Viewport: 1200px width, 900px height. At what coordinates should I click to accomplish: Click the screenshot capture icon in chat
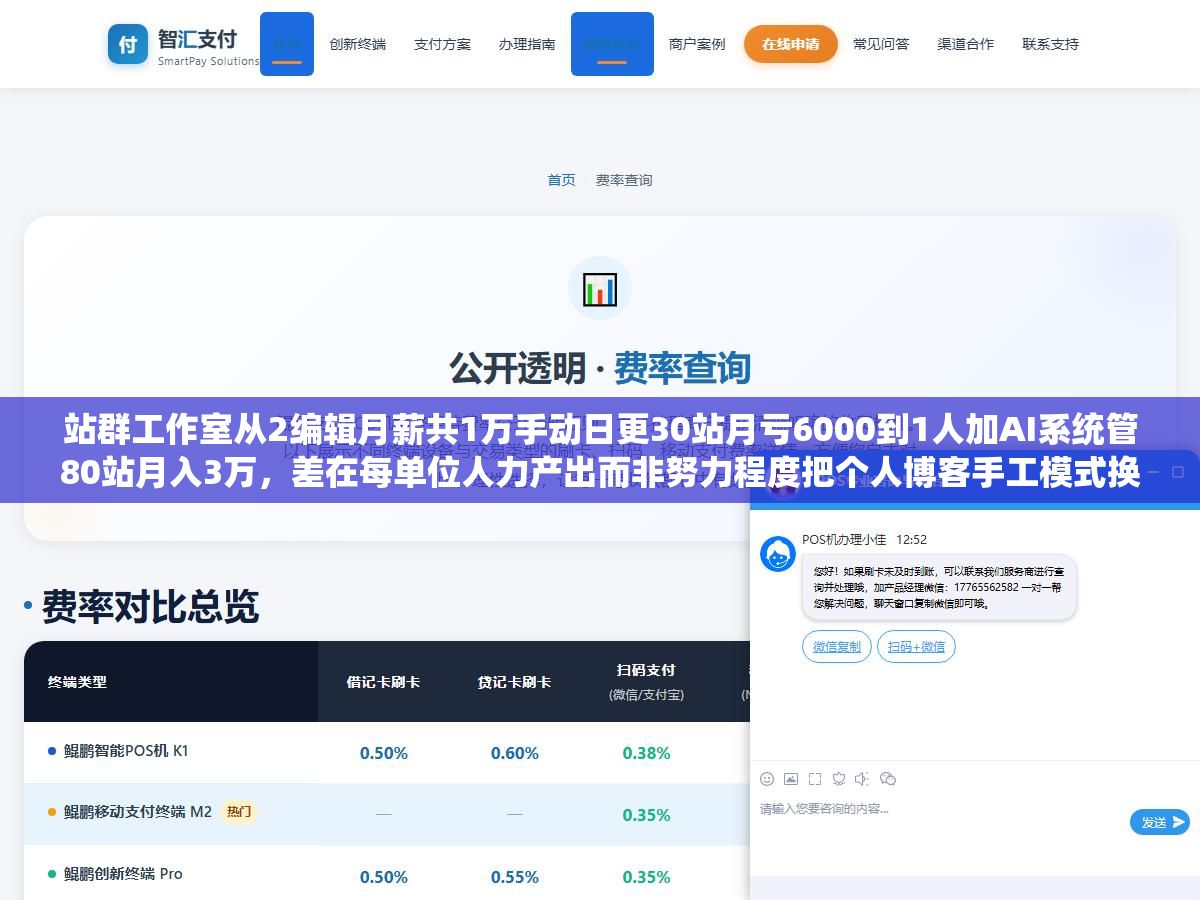tap(815, 779)
